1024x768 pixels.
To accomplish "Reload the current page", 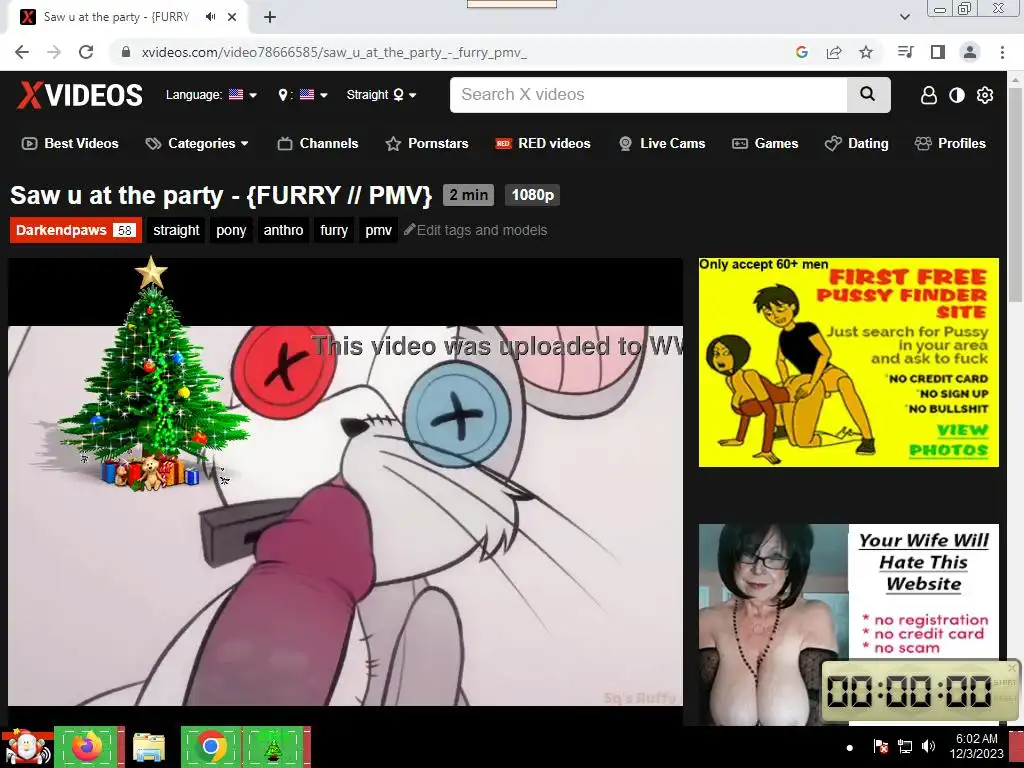I will [86, 52].
